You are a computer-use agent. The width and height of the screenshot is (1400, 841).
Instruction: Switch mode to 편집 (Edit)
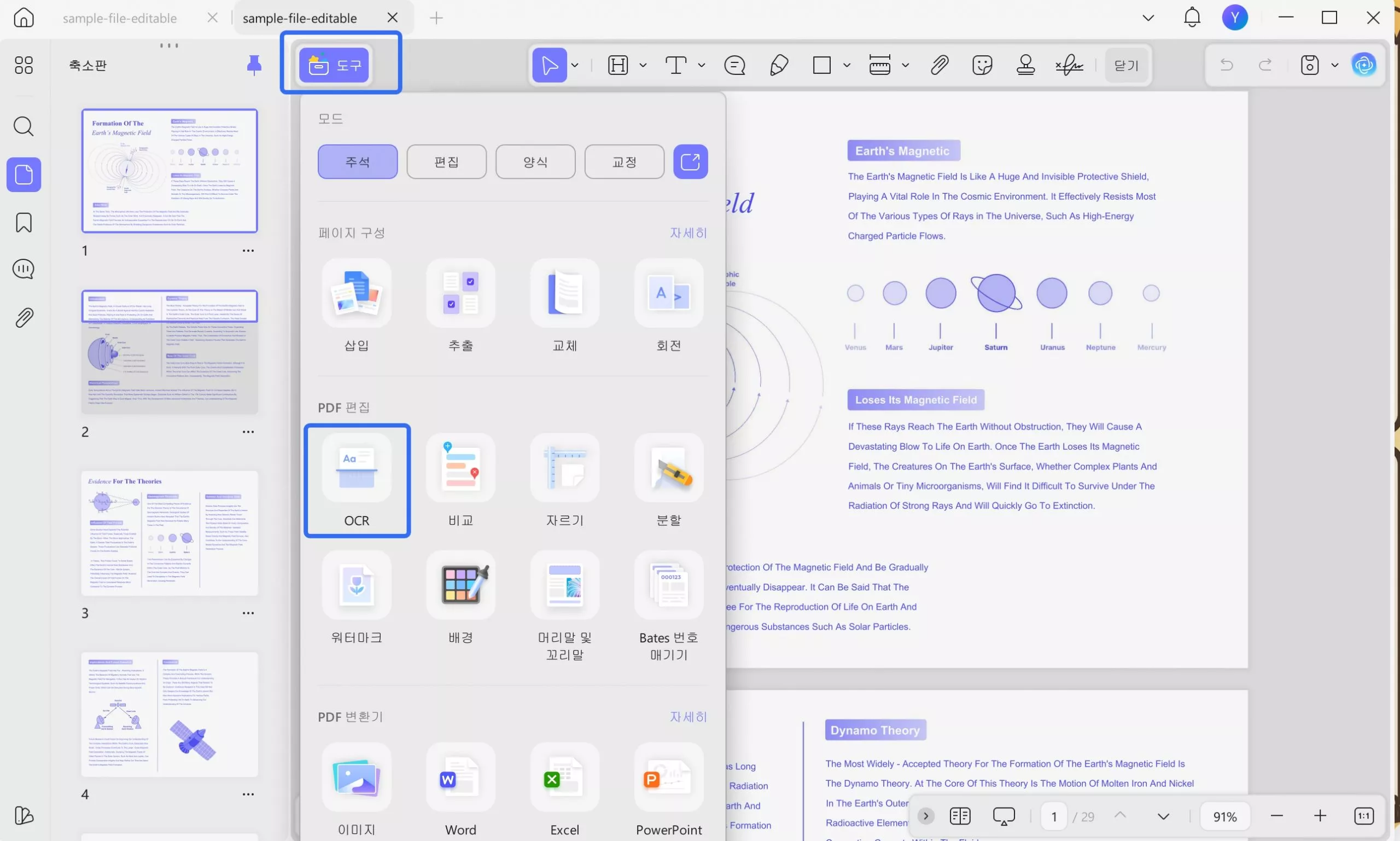[446, 162]
